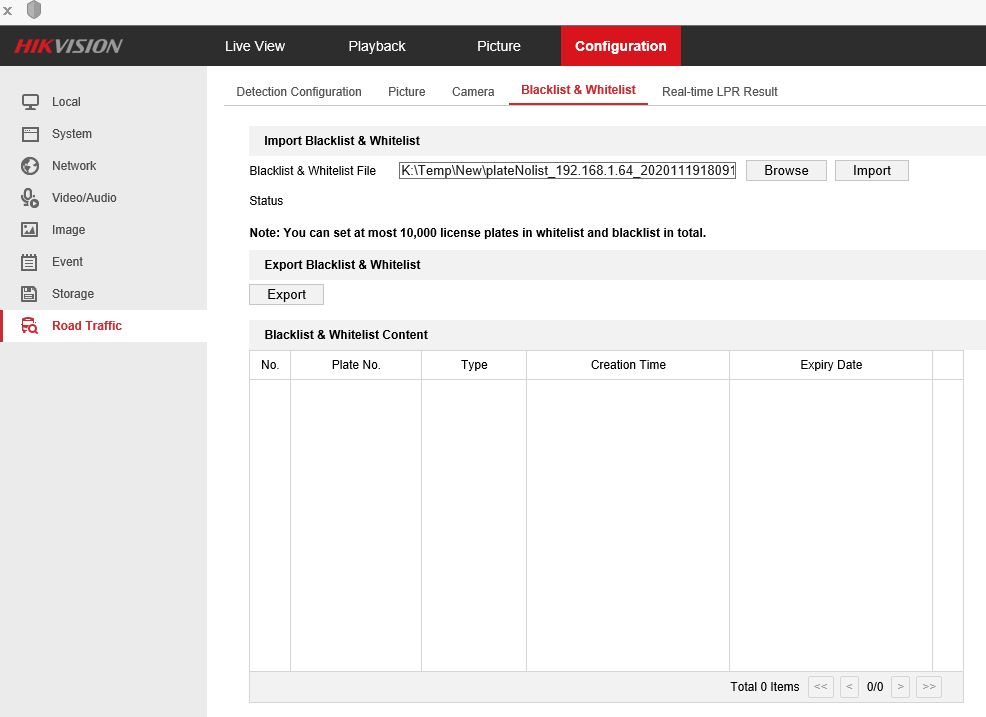This screenshot has width=986, height=717.
Task: Go to Real-time LPR Result tab
Action: 720,92
